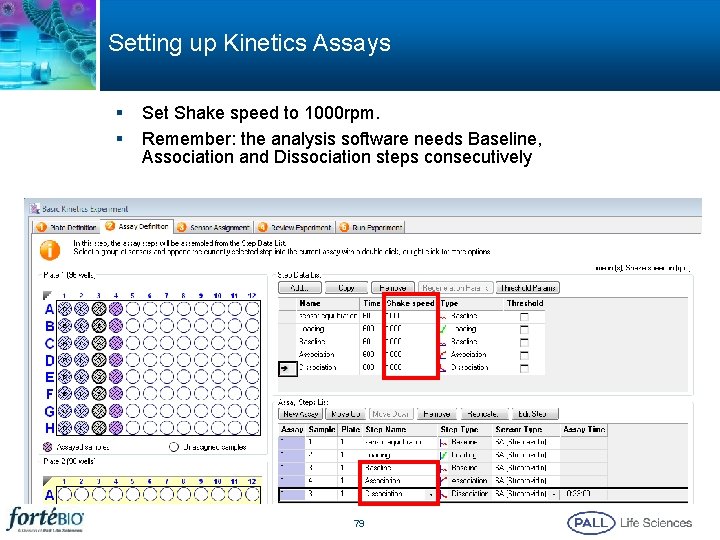Toggle Threshold checkbox for Dissociation step

pos(524,368)
